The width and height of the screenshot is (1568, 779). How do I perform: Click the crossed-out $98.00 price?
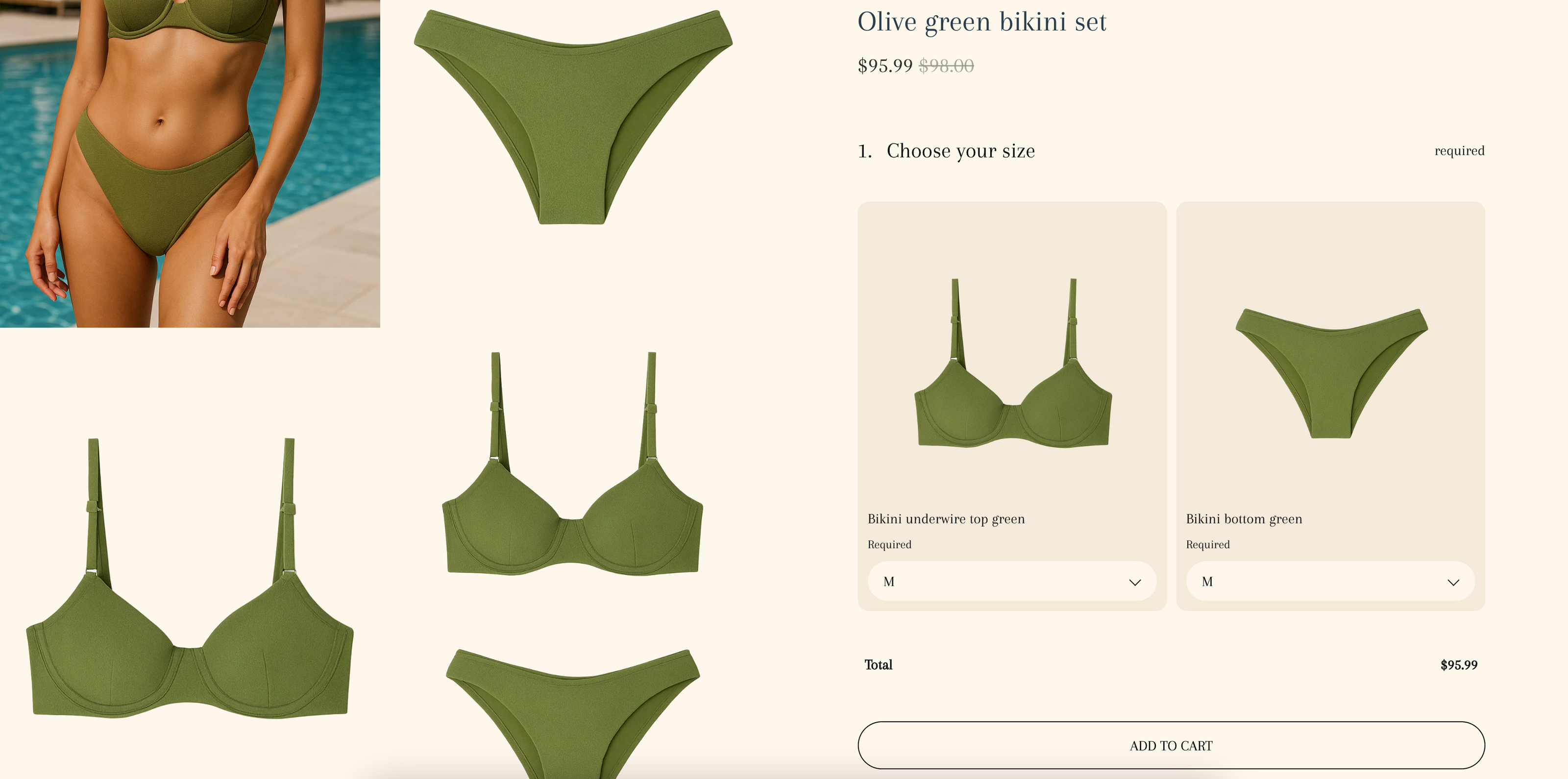pyautogui.click(x=947, y=65)
